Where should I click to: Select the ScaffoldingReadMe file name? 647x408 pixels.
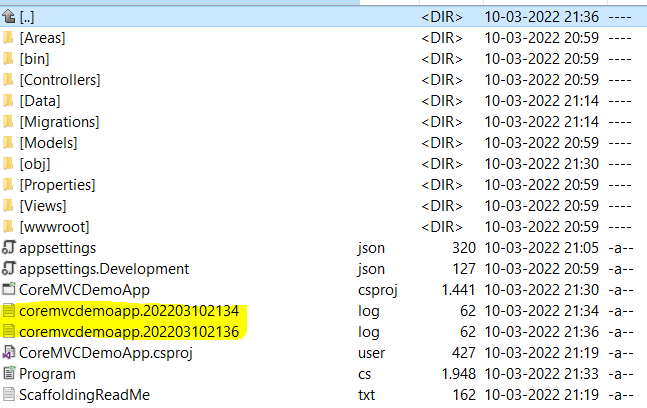tap(84, 395)
